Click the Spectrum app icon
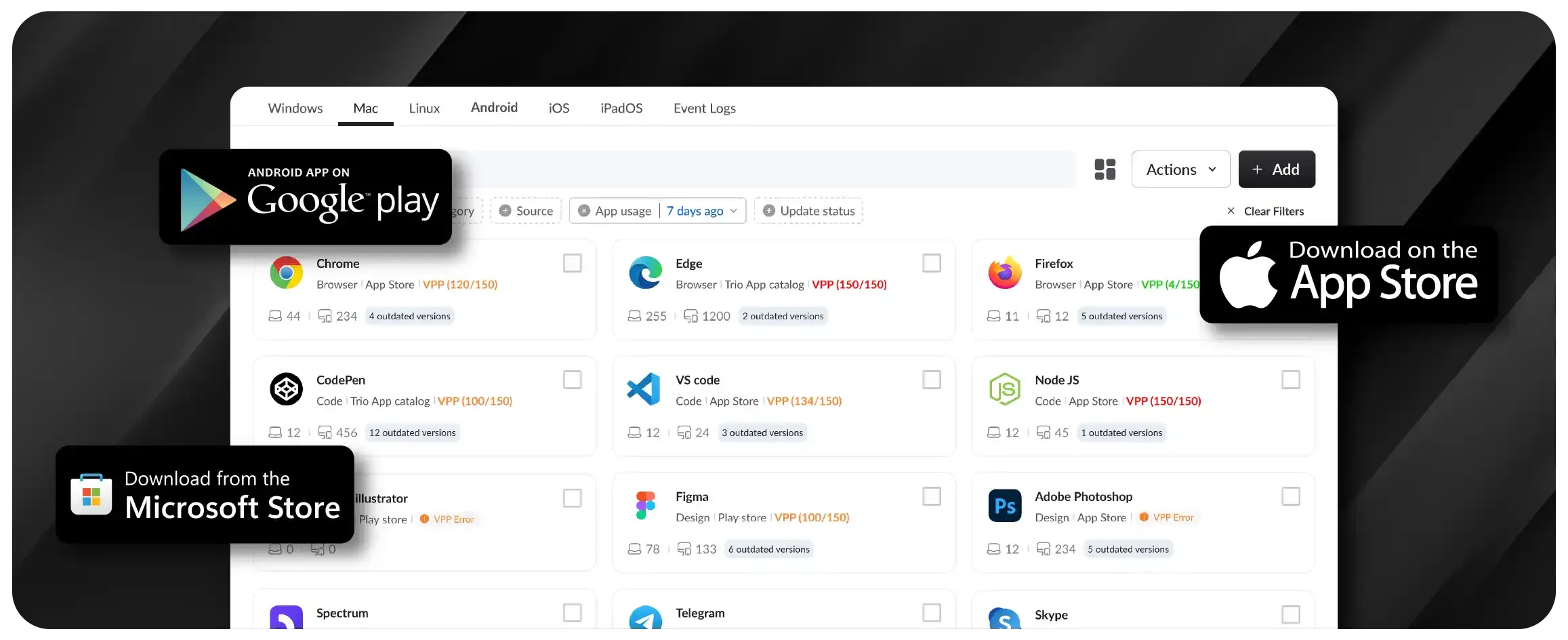 pos(287,618)
